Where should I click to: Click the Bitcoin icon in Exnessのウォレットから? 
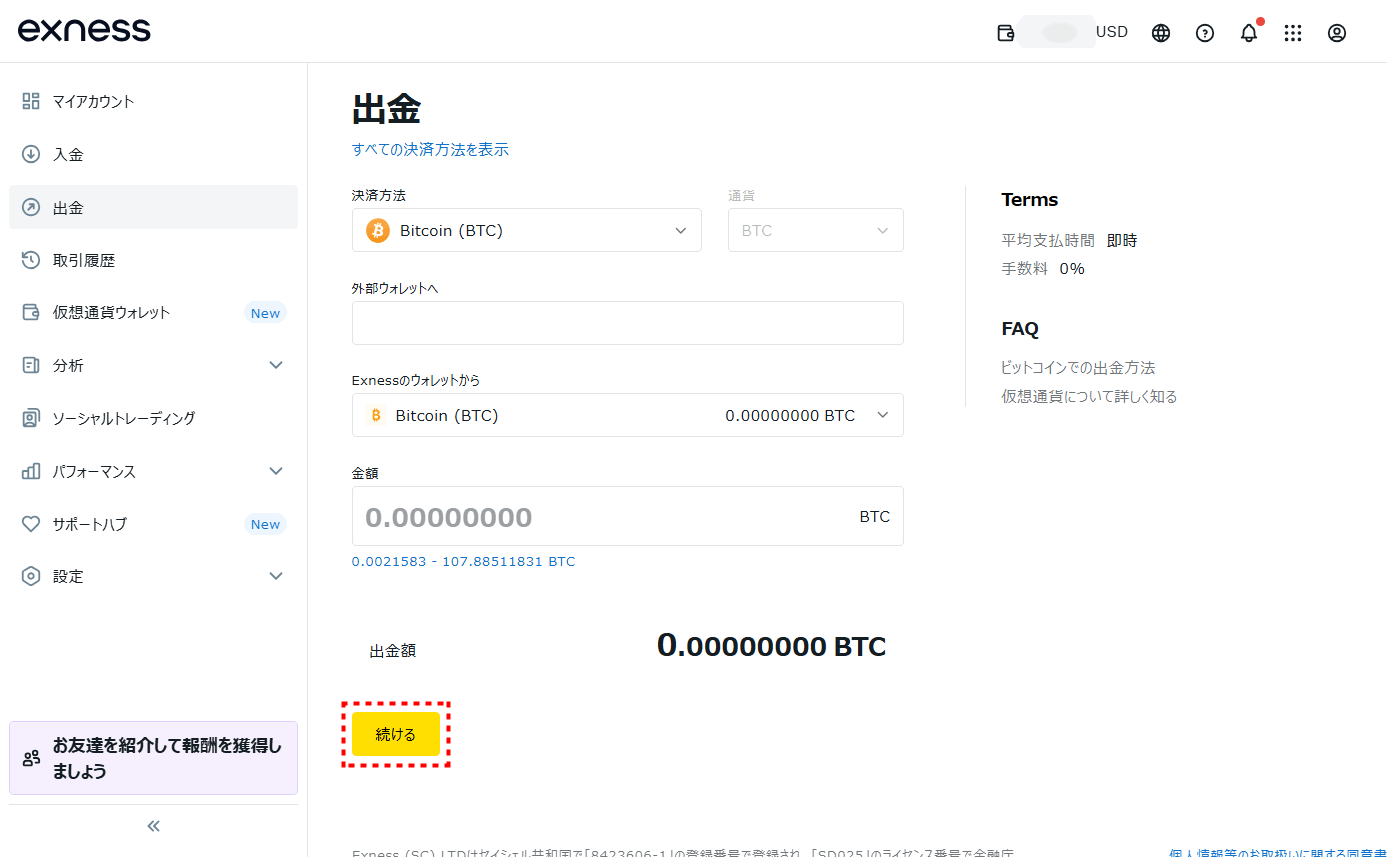pyautogui.click(x=376, y=415)
